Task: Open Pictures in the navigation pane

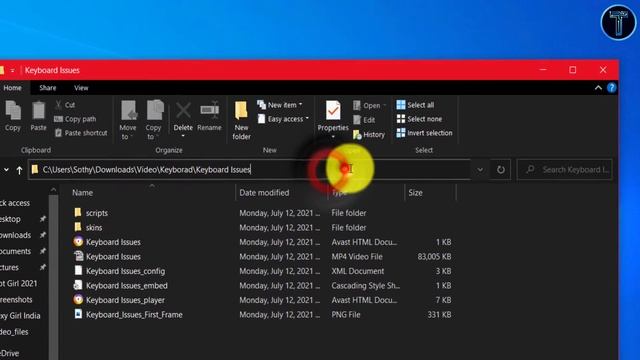Action: (x=9, y=267)
